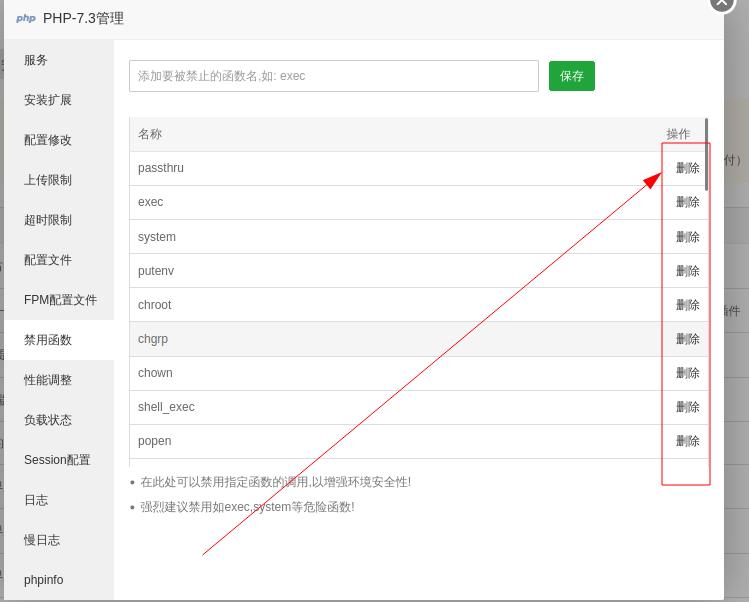Open the 配置修改 section

(48, 140)
